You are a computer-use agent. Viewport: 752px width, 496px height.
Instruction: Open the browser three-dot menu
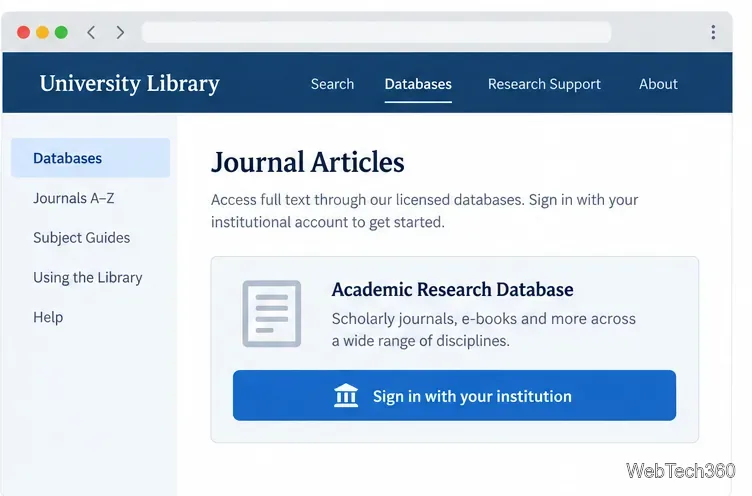[713, 32]
